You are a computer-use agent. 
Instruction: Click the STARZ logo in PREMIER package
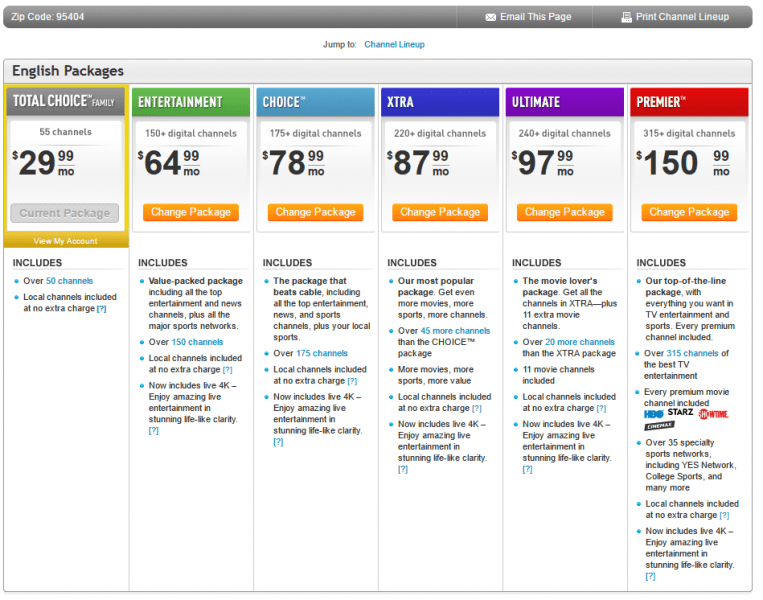tap(680, 412)
